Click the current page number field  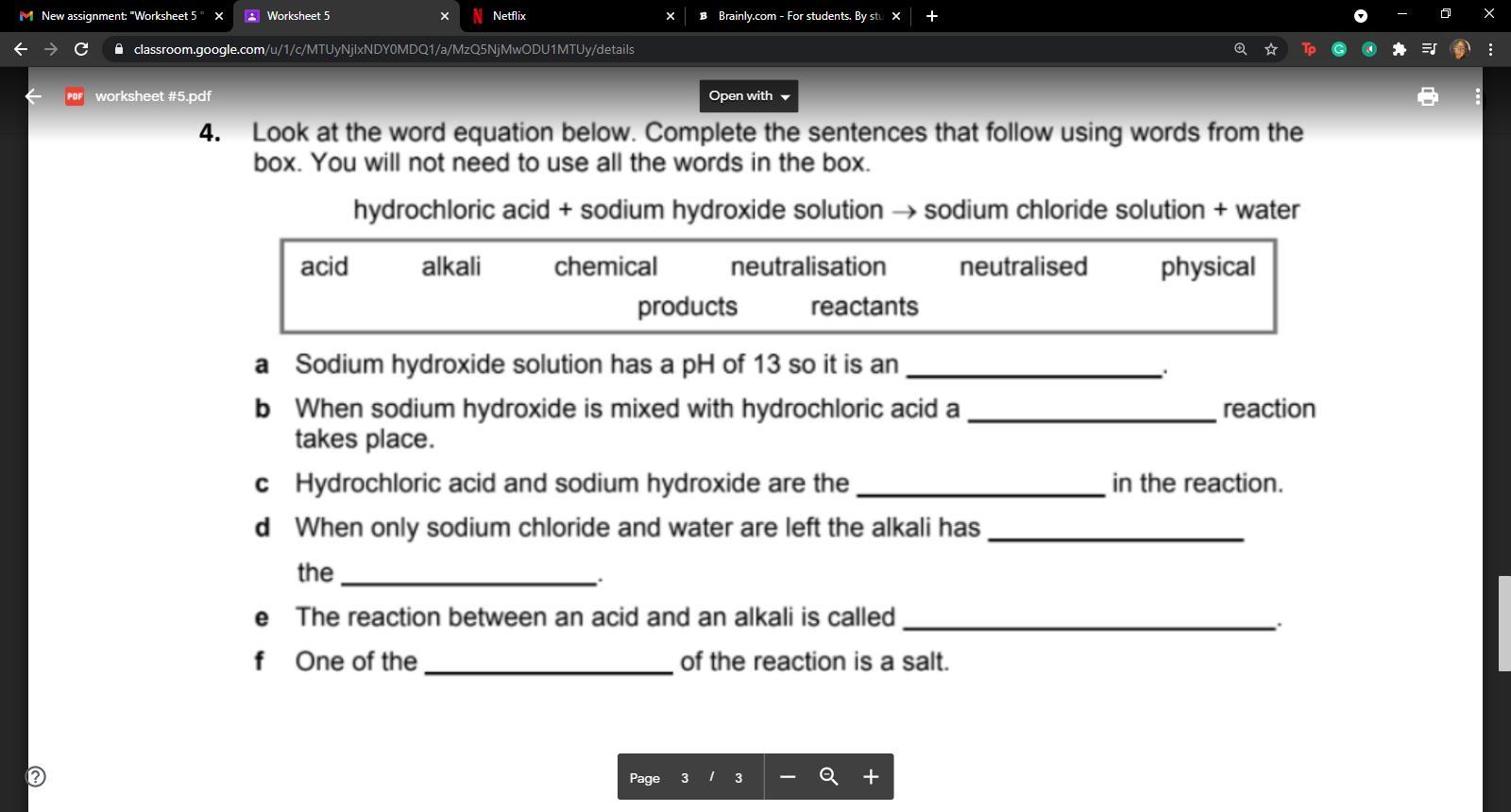point(685,778)
